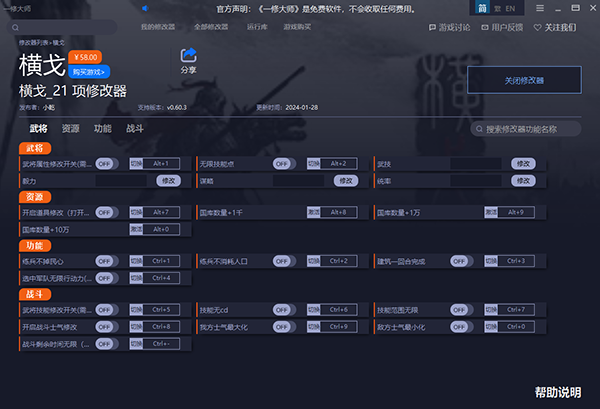
Task: Enable 练兵不掉民心
Action: (107, 261)
